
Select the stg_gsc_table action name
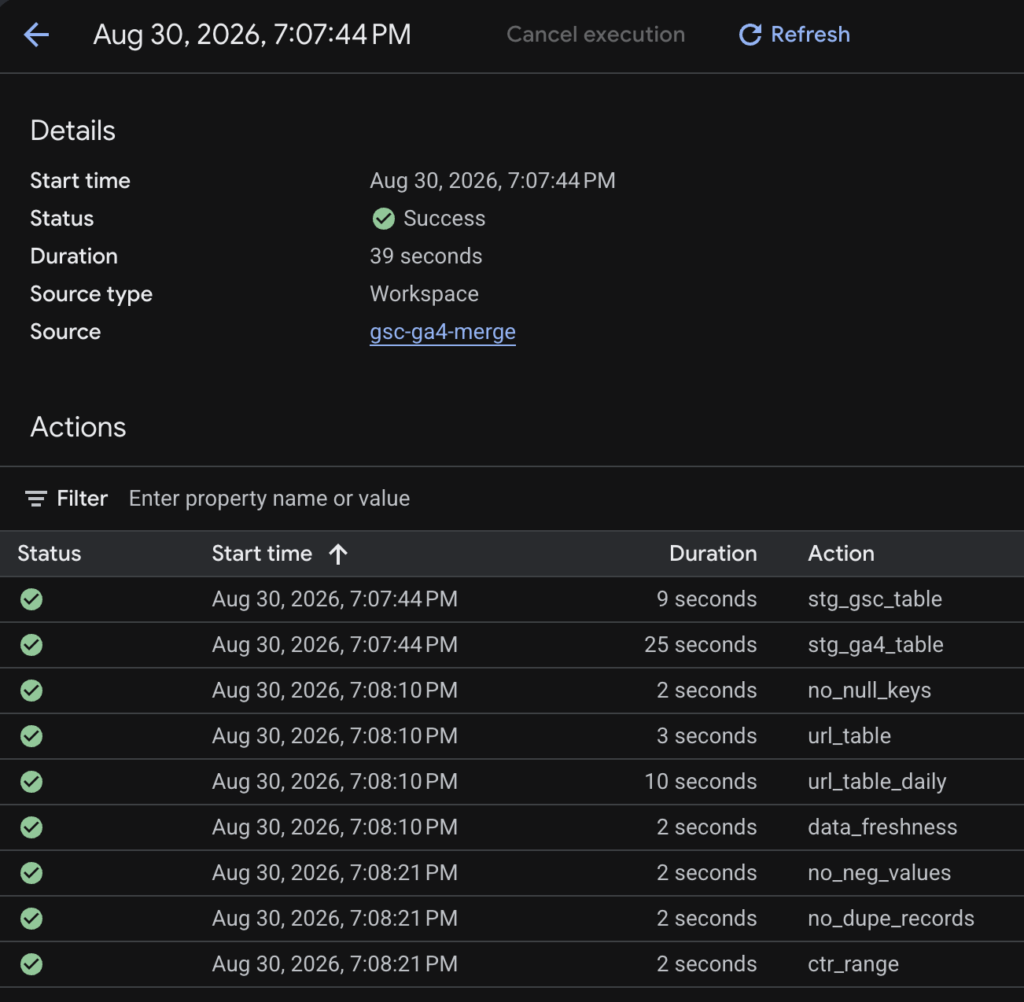875,600
